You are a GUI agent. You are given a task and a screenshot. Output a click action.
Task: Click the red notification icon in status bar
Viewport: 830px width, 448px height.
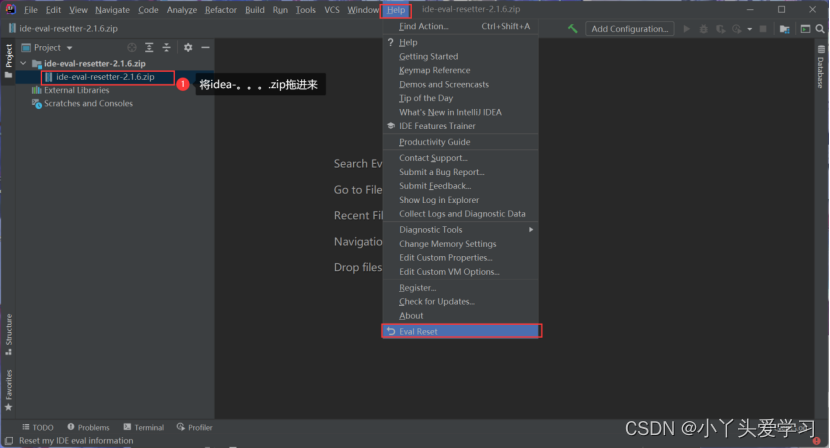tap(817, 441)
